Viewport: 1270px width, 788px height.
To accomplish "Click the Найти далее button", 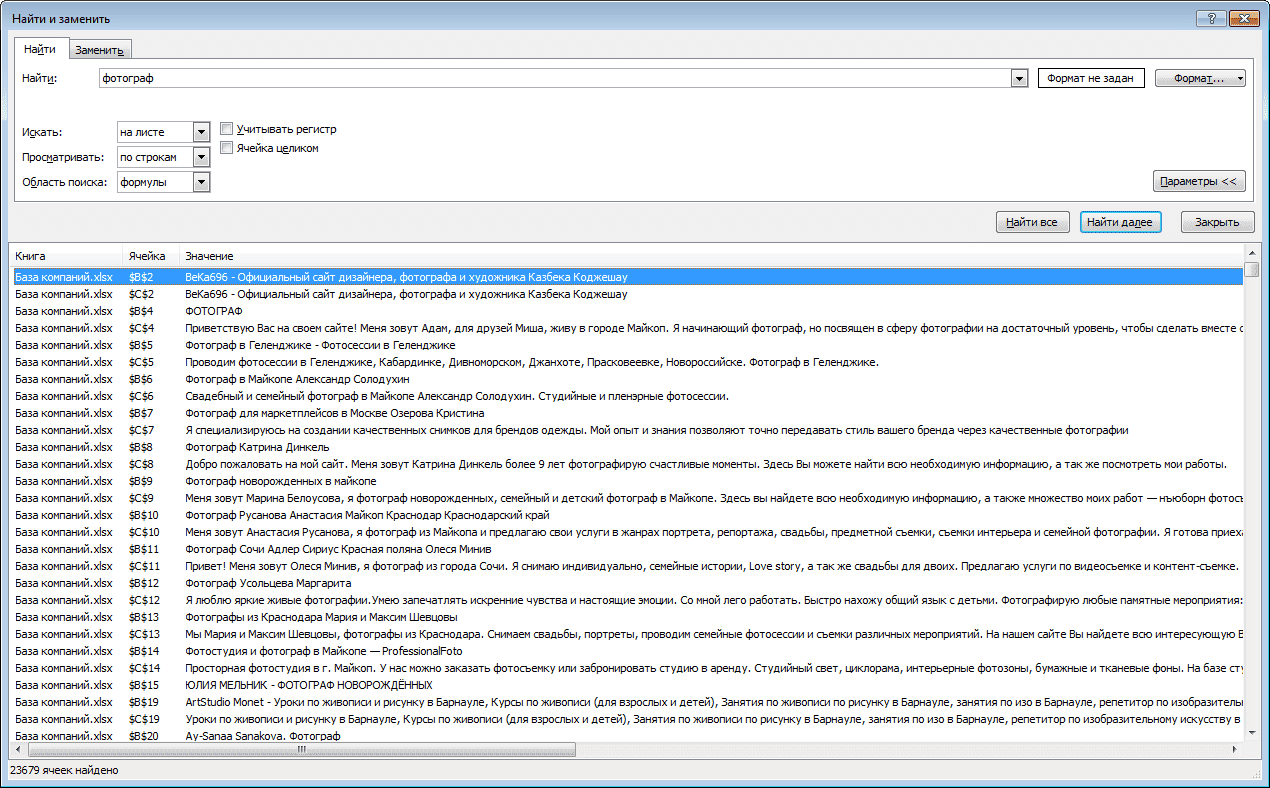I will 1120,222.
